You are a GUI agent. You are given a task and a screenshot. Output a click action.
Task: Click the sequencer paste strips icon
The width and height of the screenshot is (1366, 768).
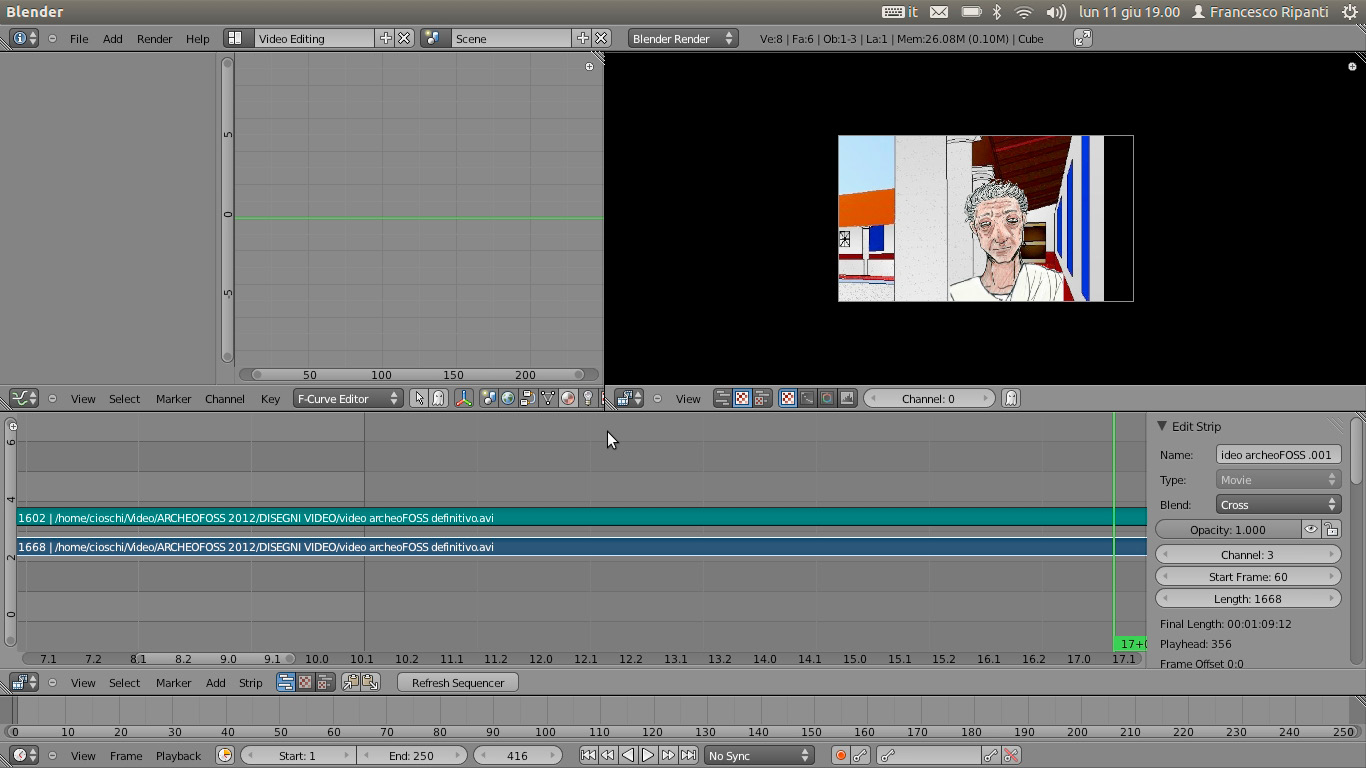(x=370, y=682)
